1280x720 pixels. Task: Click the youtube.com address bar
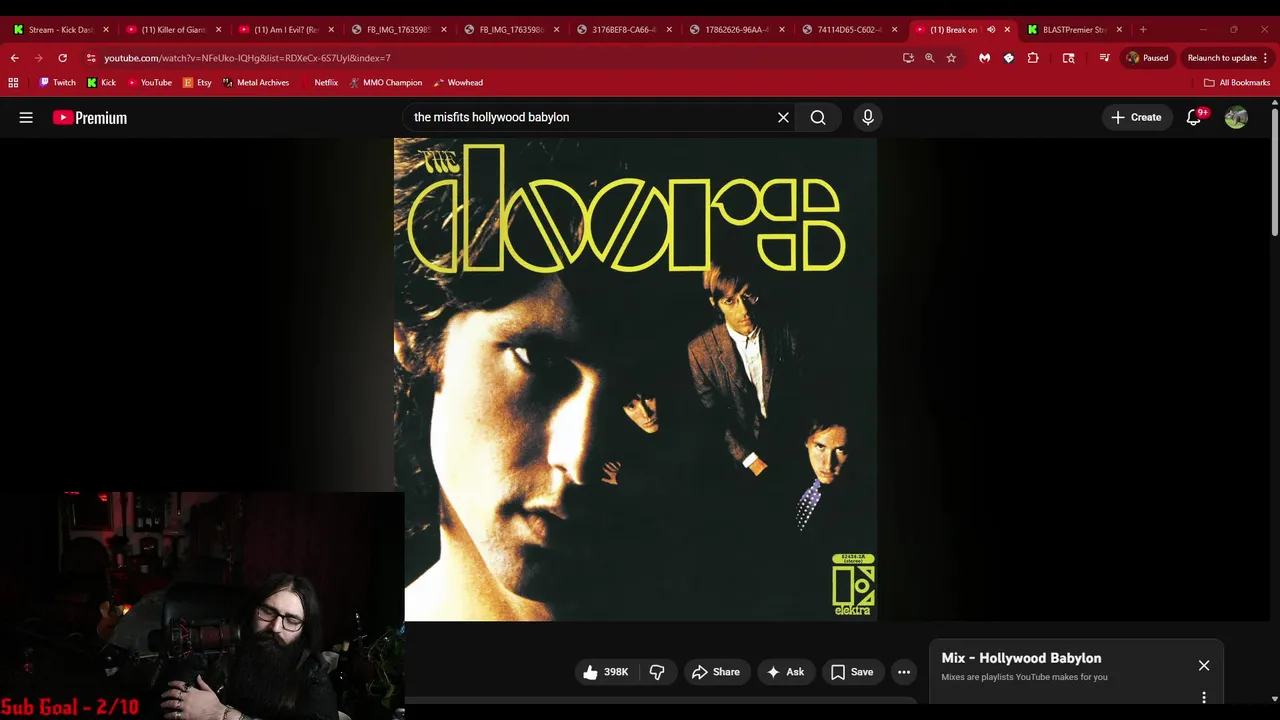490,58
